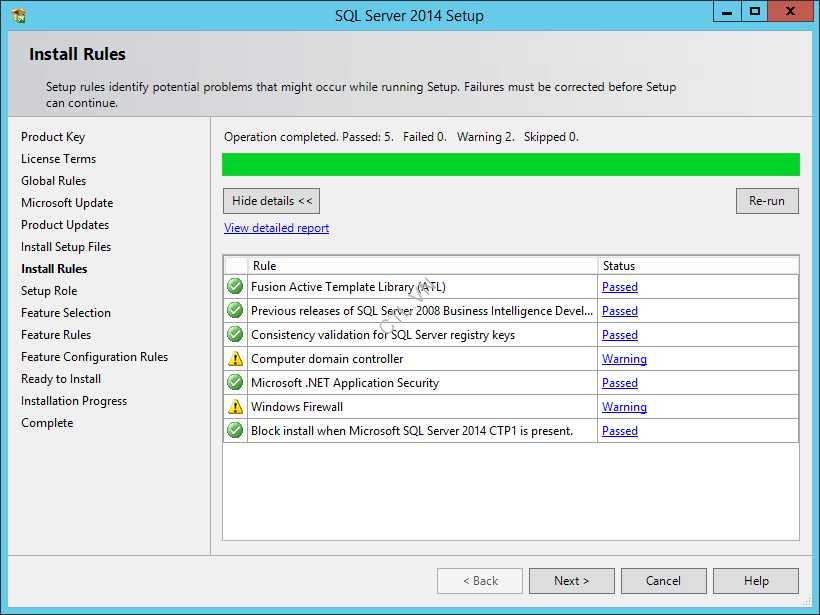Open Help from the bottom bar
Viewport: 820px width, 615px height.
(755, 580)
